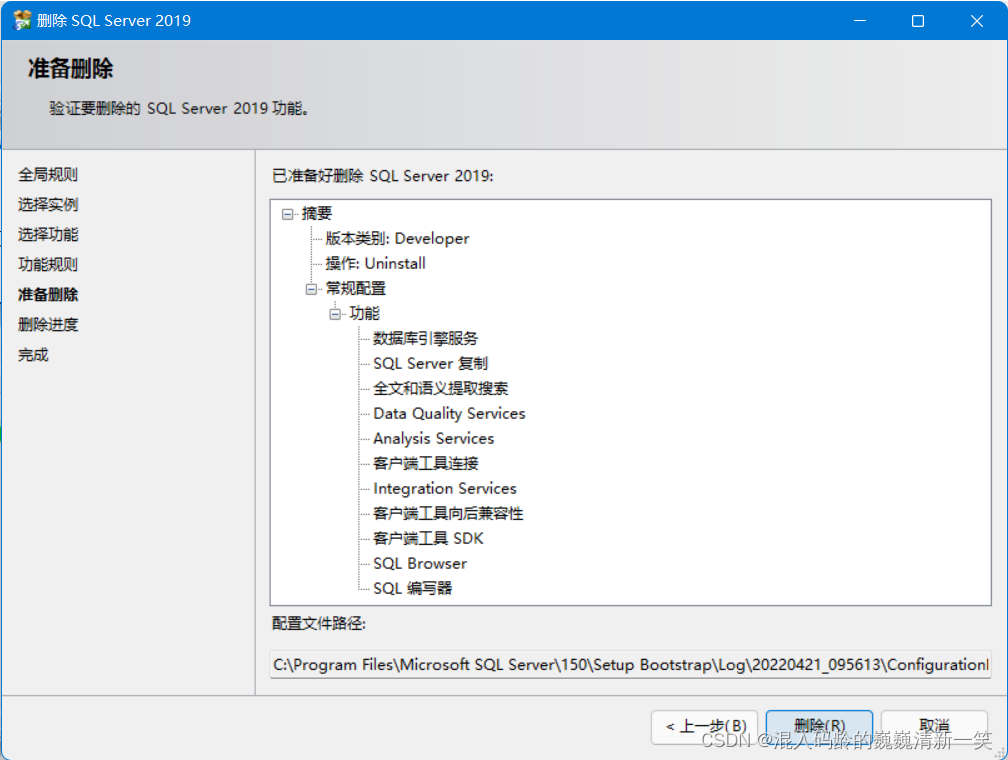Click the 常规配置 node label

pyautogui.click(x=356, y=289)
